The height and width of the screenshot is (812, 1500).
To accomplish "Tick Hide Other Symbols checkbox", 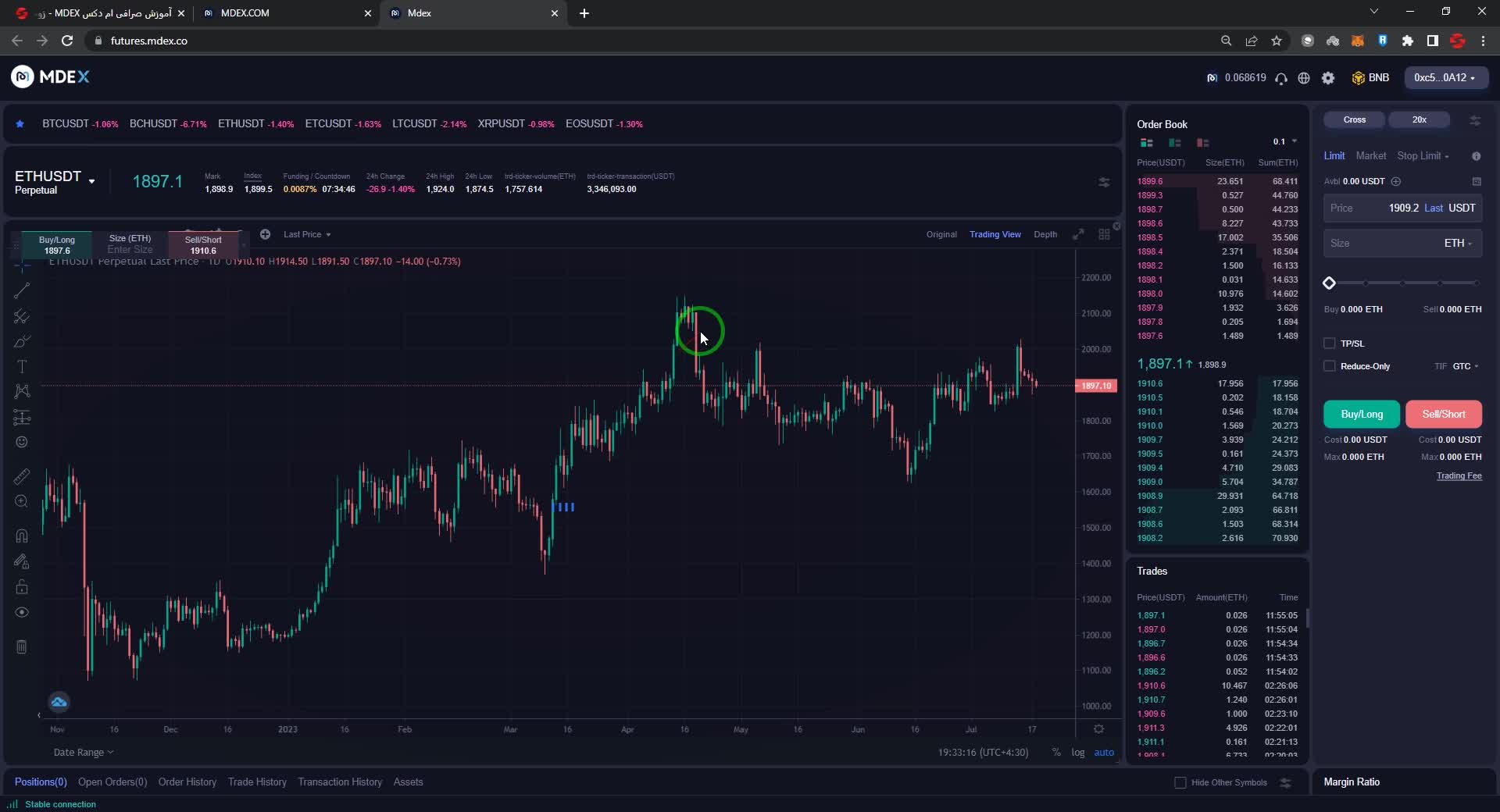I will point(1180,782).
